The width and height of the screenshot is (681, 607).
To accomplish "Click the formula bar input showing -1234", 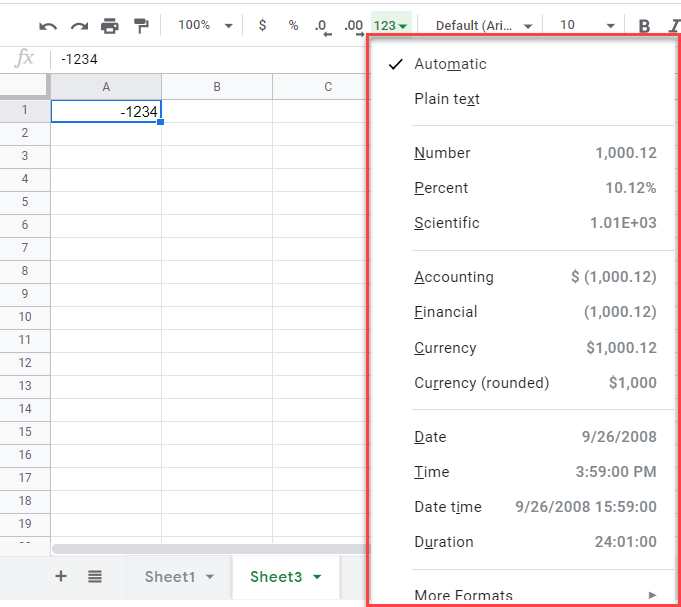I will coord(200,60).
